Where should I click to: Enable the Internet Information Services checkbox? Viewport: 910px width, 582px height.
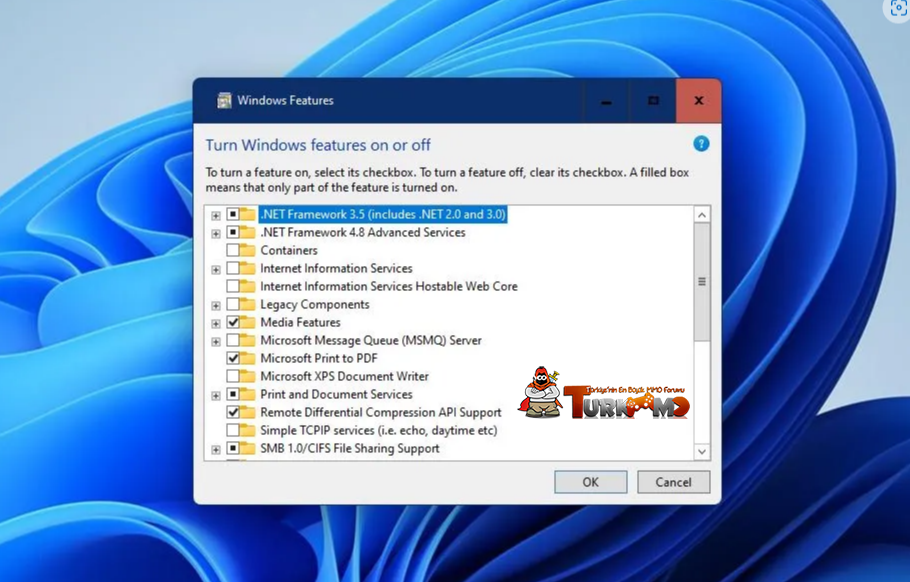[233, 268]
